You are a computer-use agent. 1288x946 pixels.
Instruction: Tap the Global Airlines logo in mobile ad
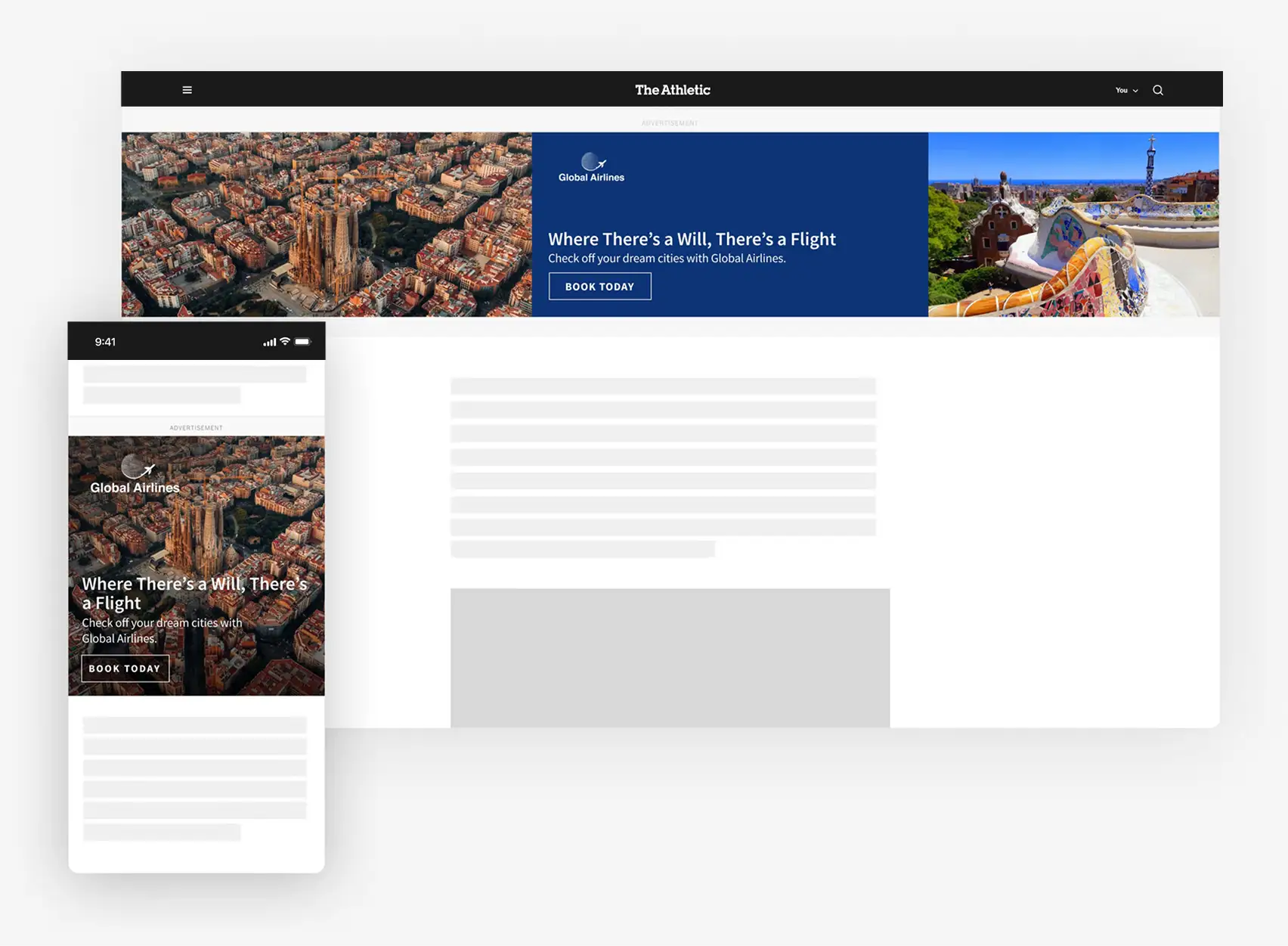click(135, 476)
